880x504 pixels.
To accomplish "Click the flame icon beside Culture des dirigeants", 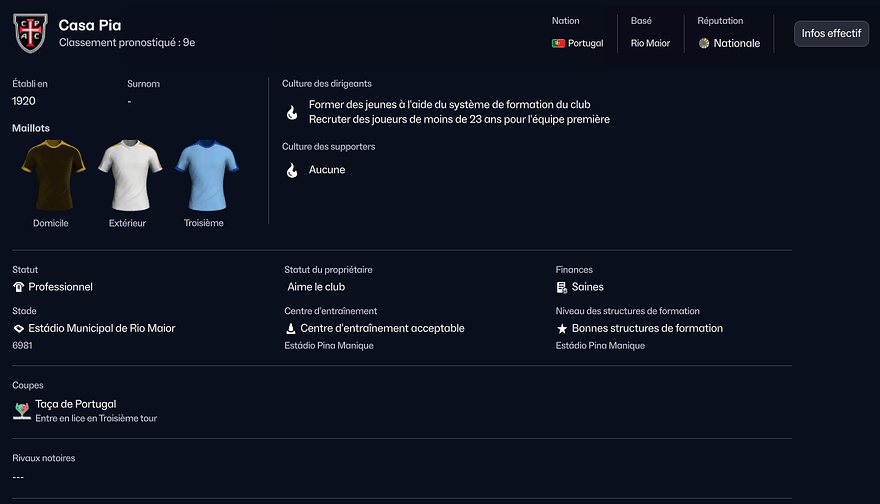I will click(x=291, y=112).
